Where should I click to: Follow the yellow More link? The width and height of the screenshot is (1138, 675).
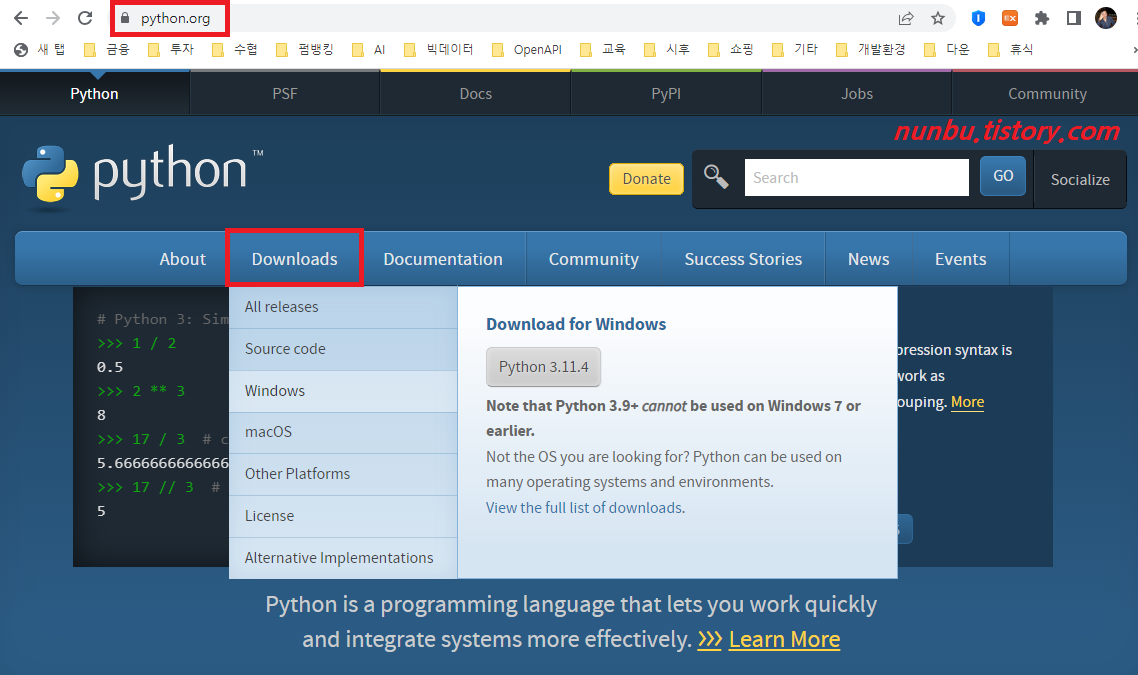(967, 402)
